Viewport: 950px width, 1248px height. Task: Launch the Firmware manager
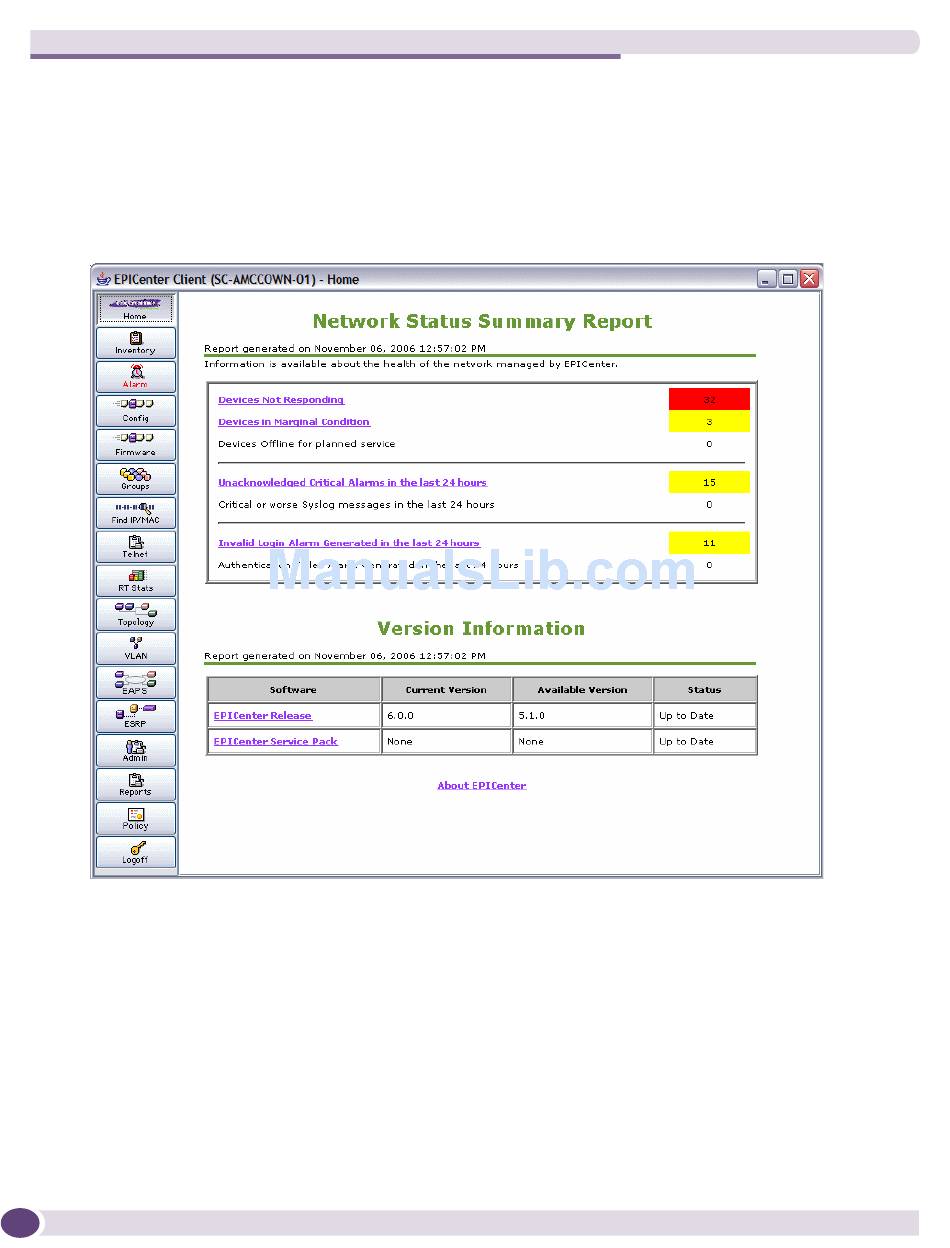pos(135,445)
